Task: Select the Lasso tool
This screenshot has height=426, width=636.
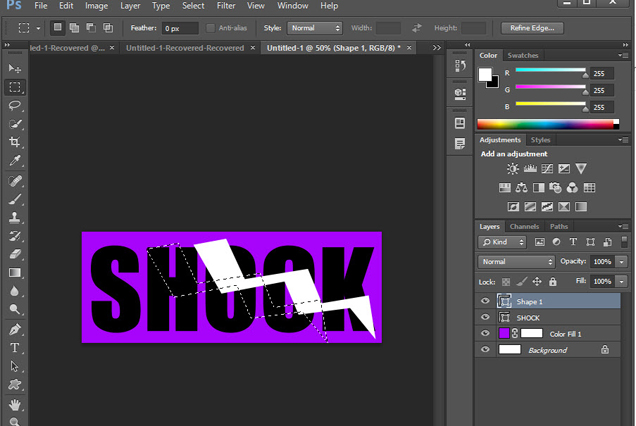Action: [x=15, y=105]
